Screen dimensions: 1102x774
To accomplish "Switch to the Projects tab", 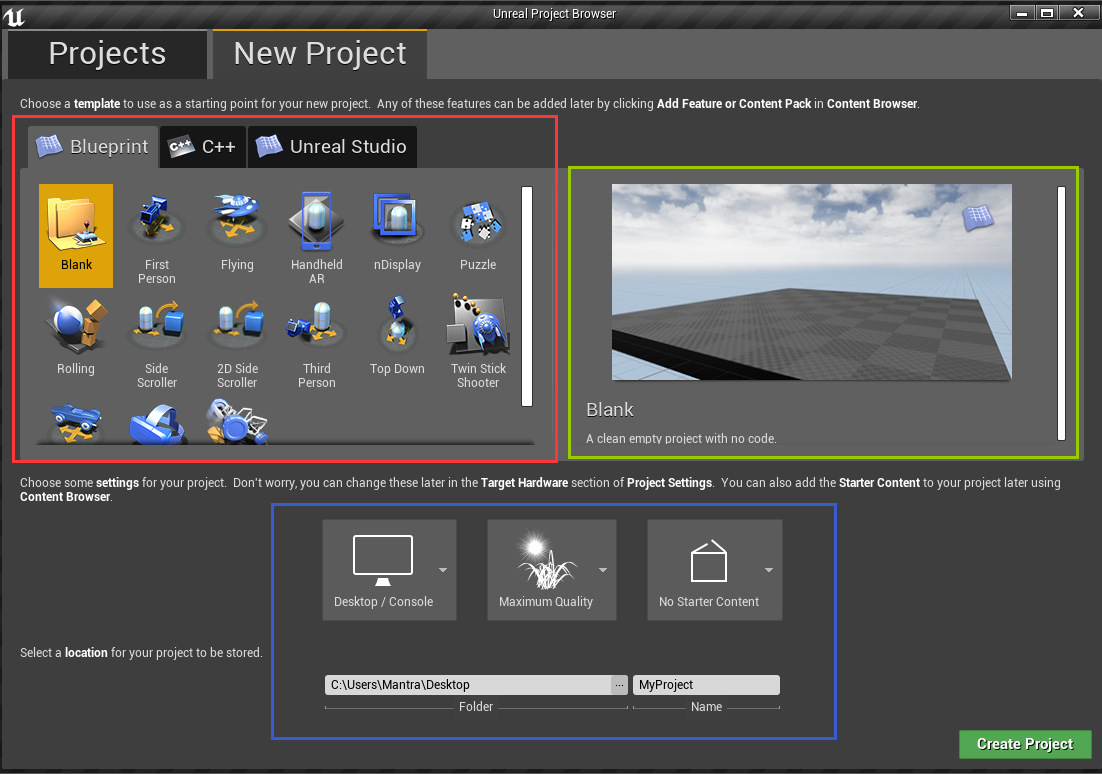I will pos(108,54).
